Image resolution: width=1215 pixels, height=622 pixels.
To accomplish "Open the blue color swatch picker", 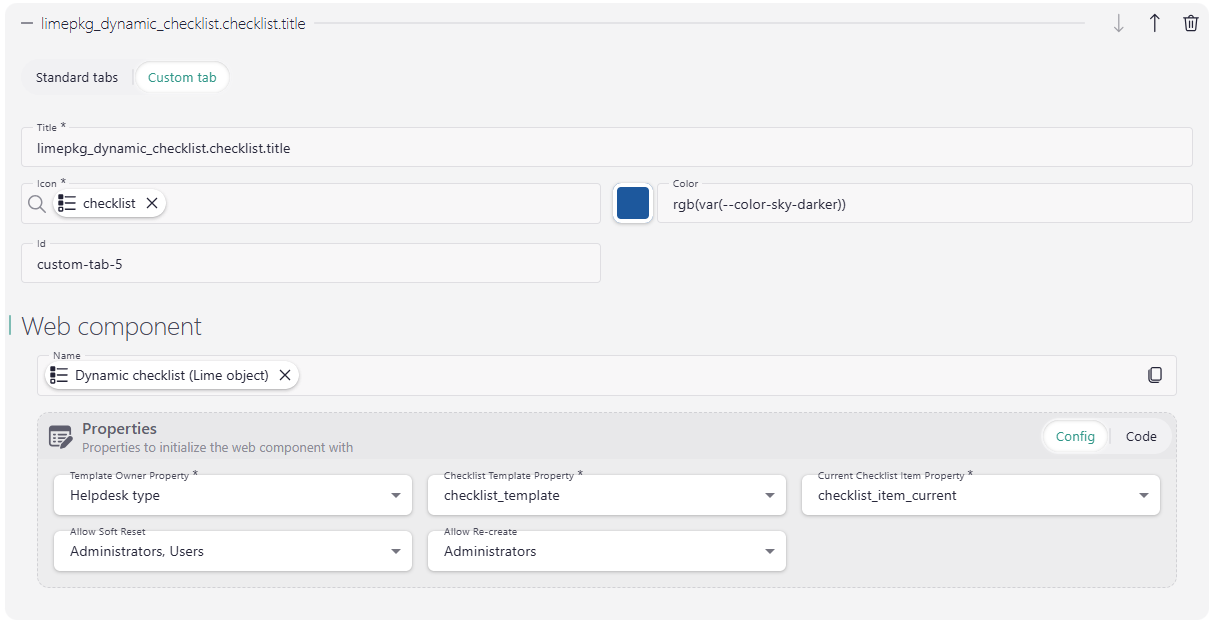I will (x=633, y=203).
